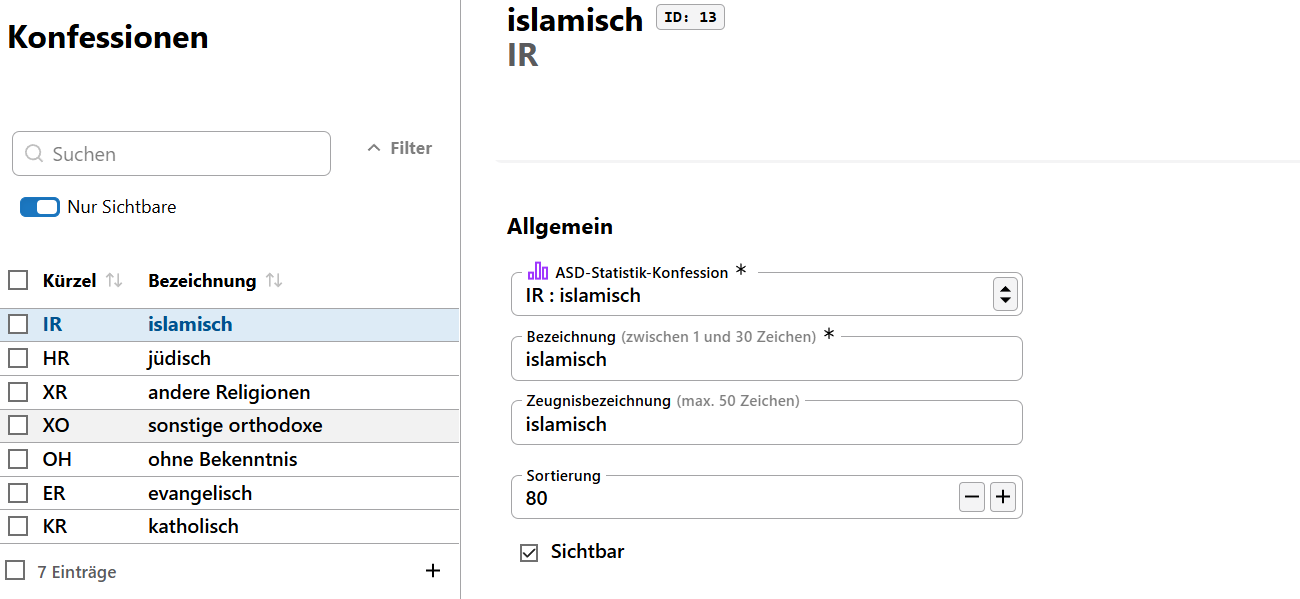This screenshot has width=1300, height=599.
Task: Select the katholisch entry in the list
Action: 195,525
